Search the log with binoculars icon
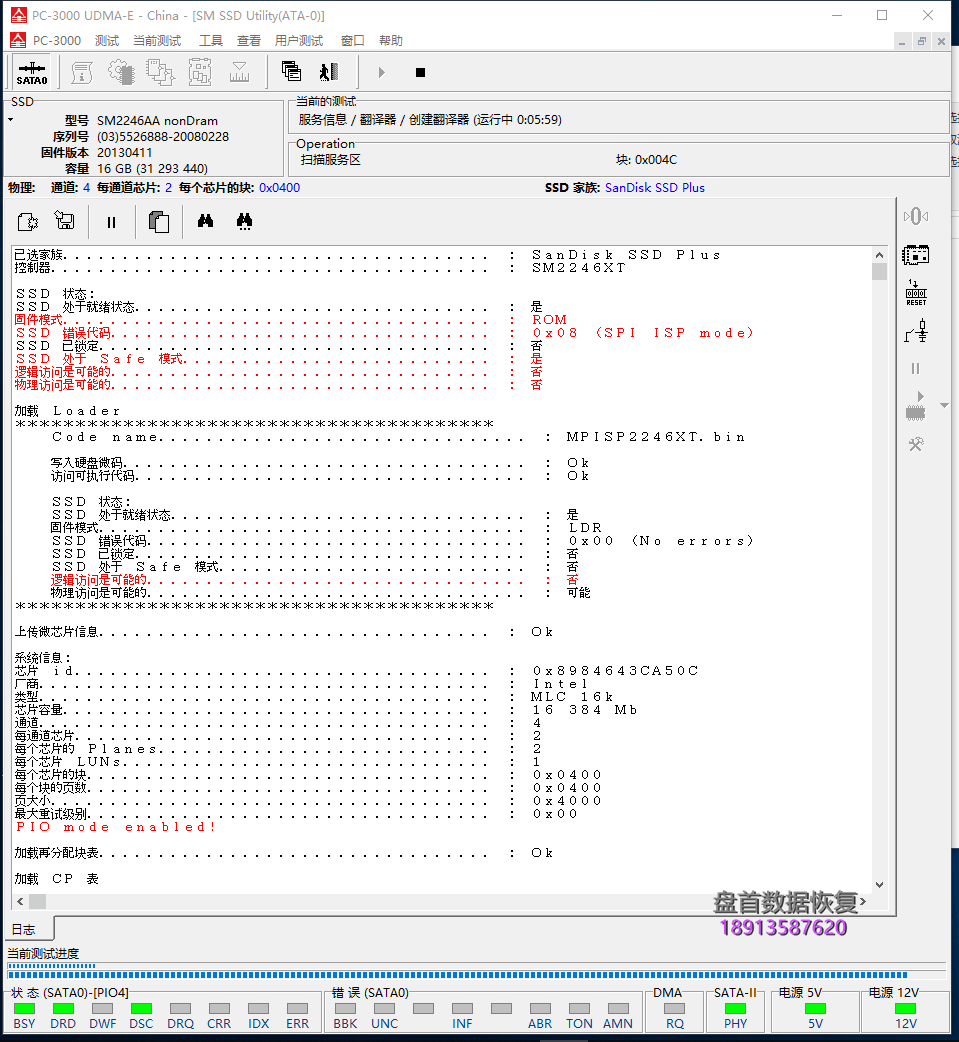The image size is (959, 1042). (205, 221)
